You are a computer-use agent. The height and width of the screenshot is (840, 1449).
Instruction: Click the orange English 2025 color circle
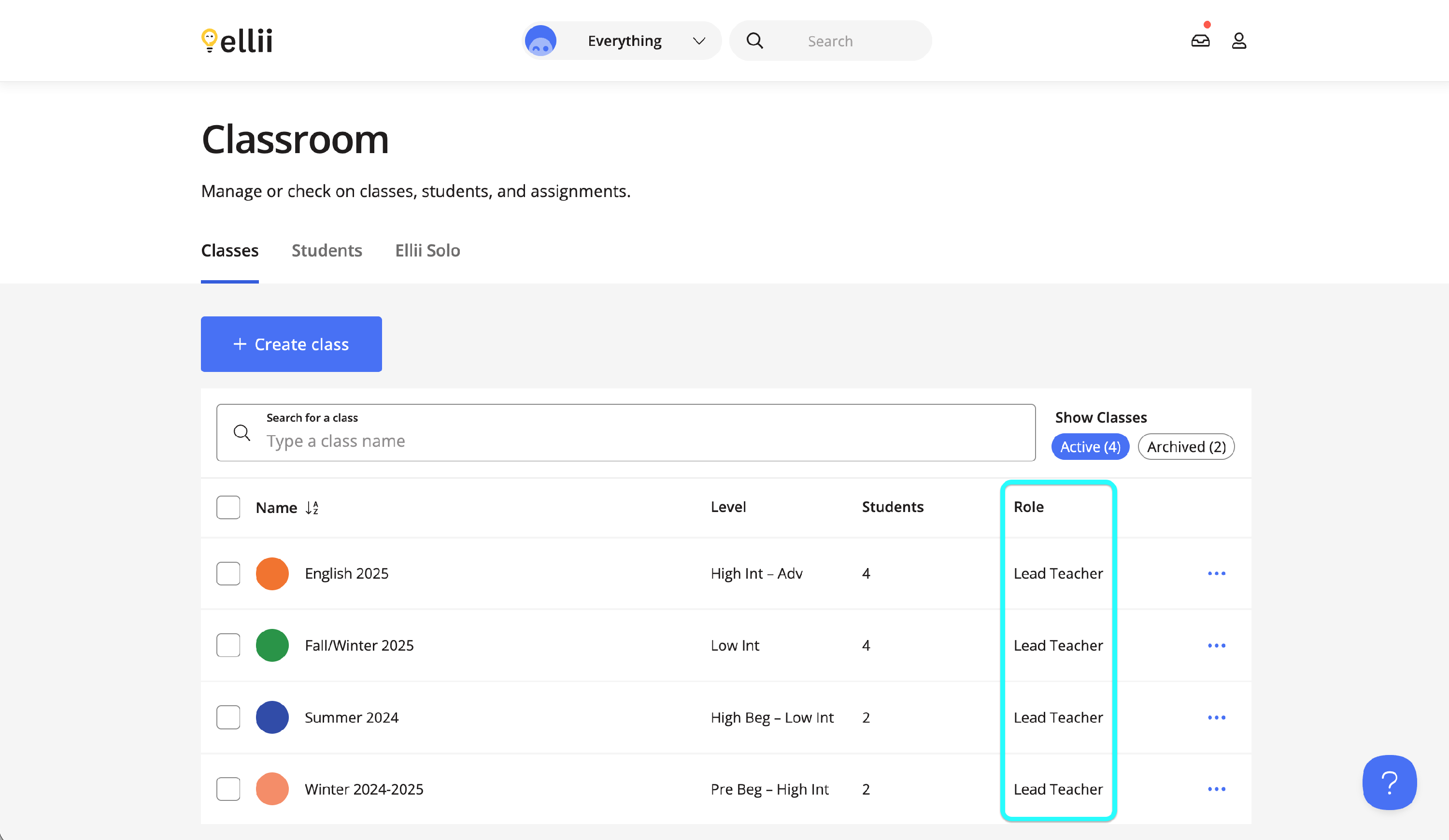(272, 573)
